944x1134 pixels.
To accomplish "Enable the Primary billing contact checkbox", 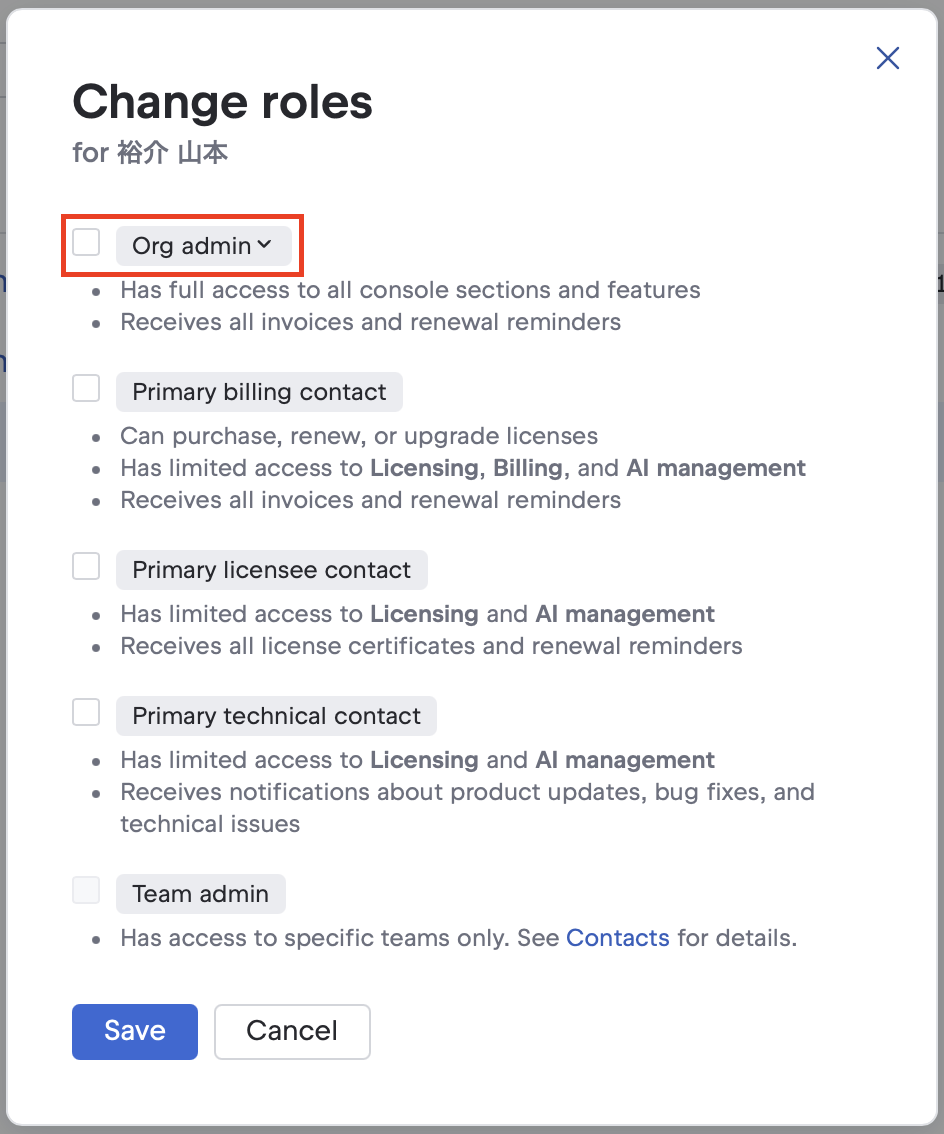I will tap(87, 388).
